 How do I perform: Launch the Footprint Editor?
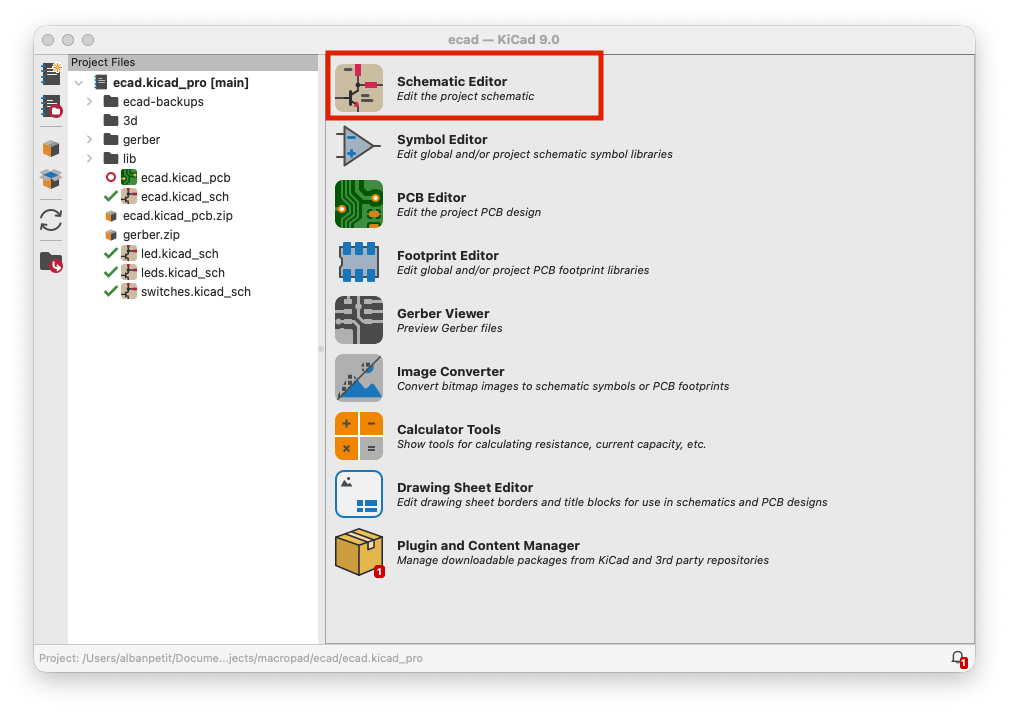[x=358, y=263]
